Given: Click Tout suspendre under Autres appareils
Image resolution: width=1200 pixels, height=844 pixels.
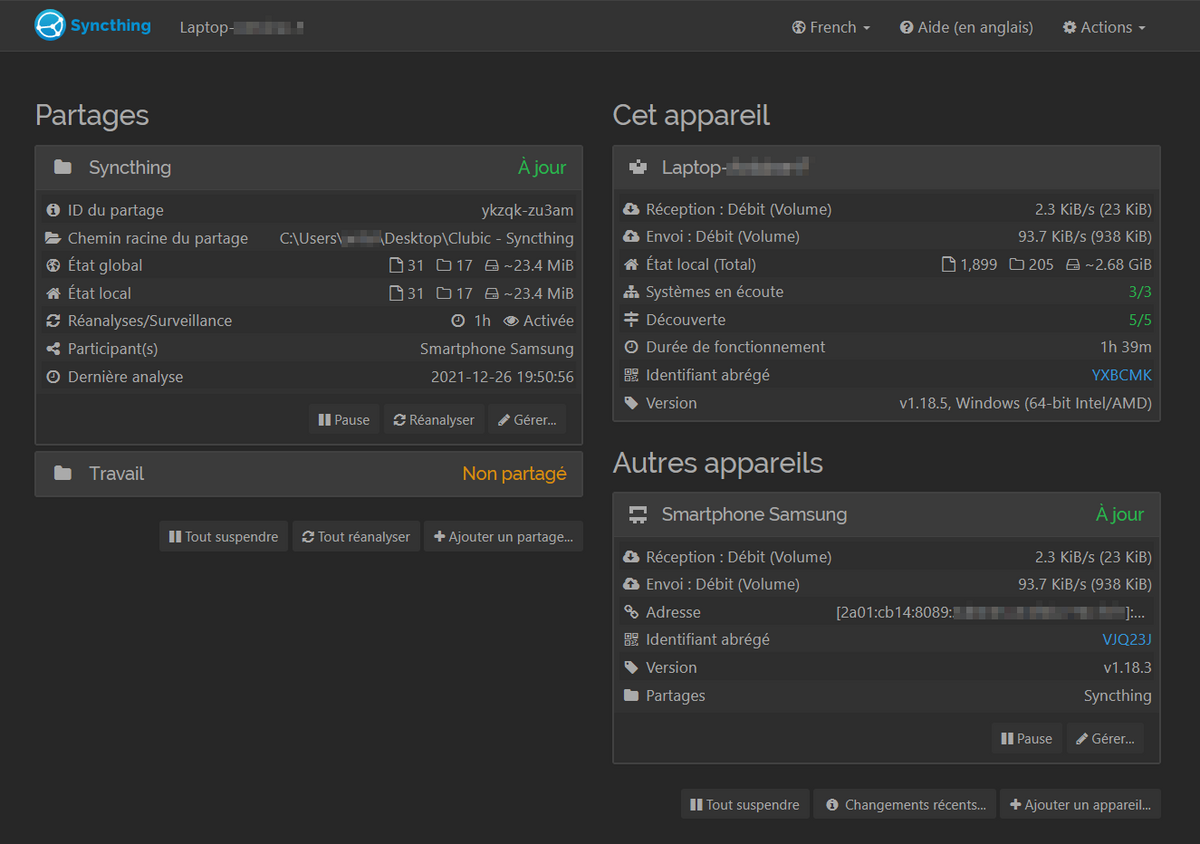Looking at the screenshot, I should (745, 804).
